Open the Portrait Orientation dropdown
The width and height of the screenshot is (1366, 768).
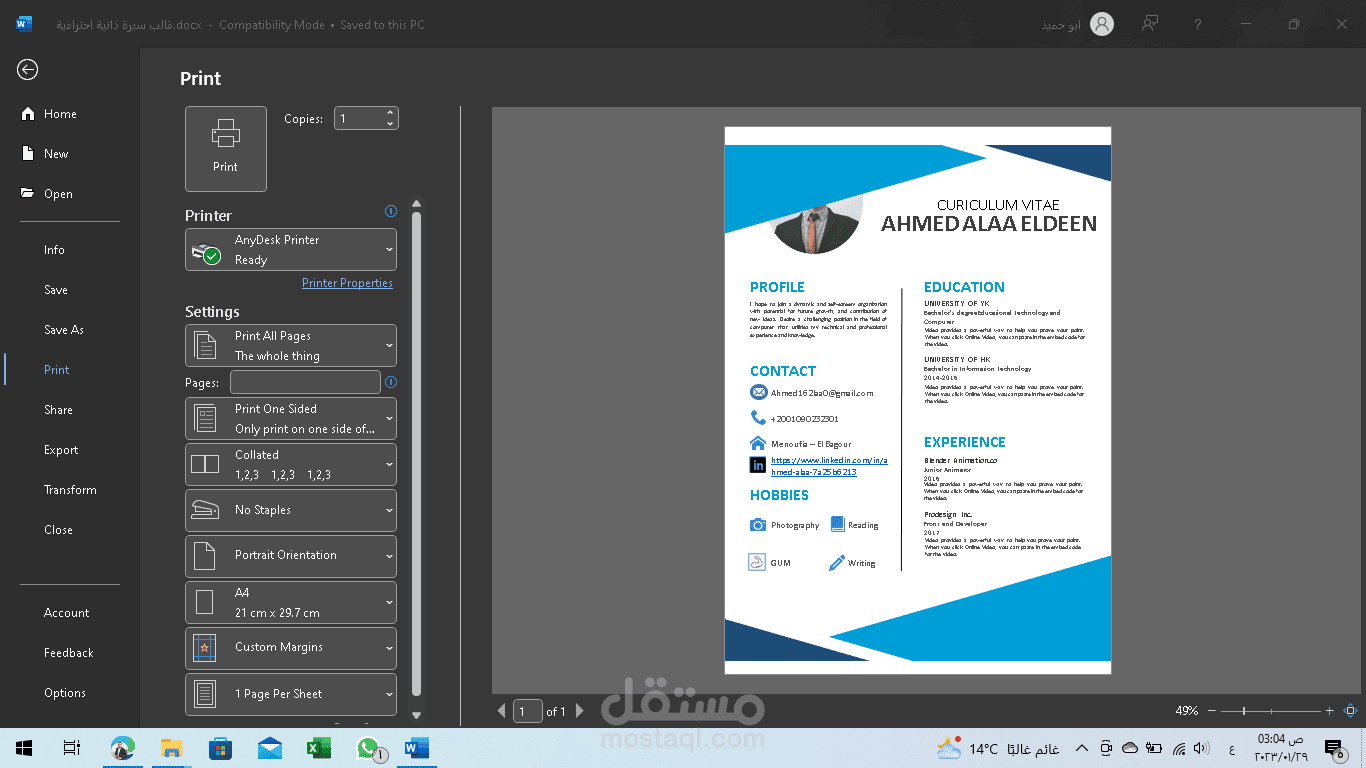pos(291,557)
